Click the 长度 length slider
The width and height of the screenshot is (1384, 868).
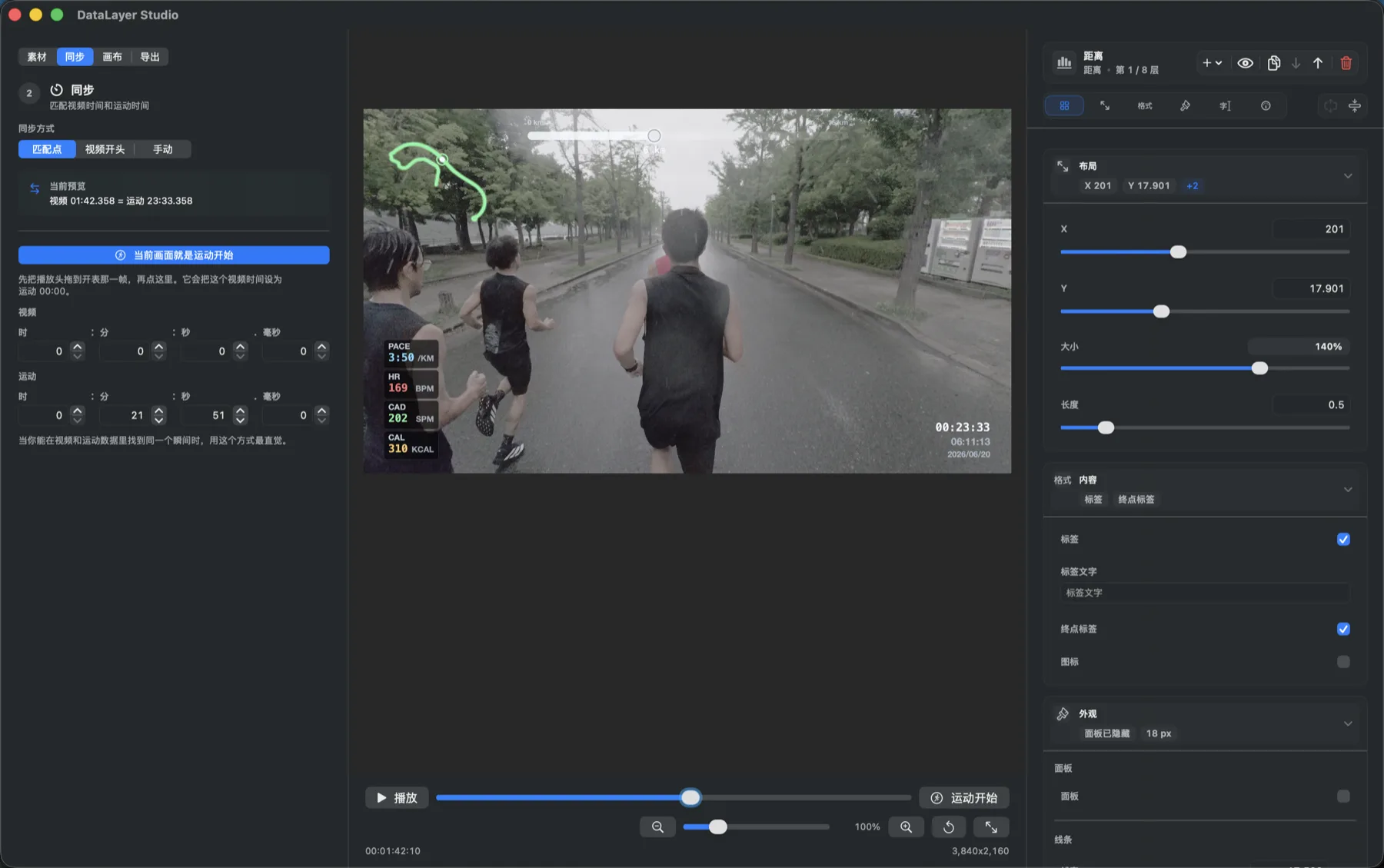coord(1205,427)
